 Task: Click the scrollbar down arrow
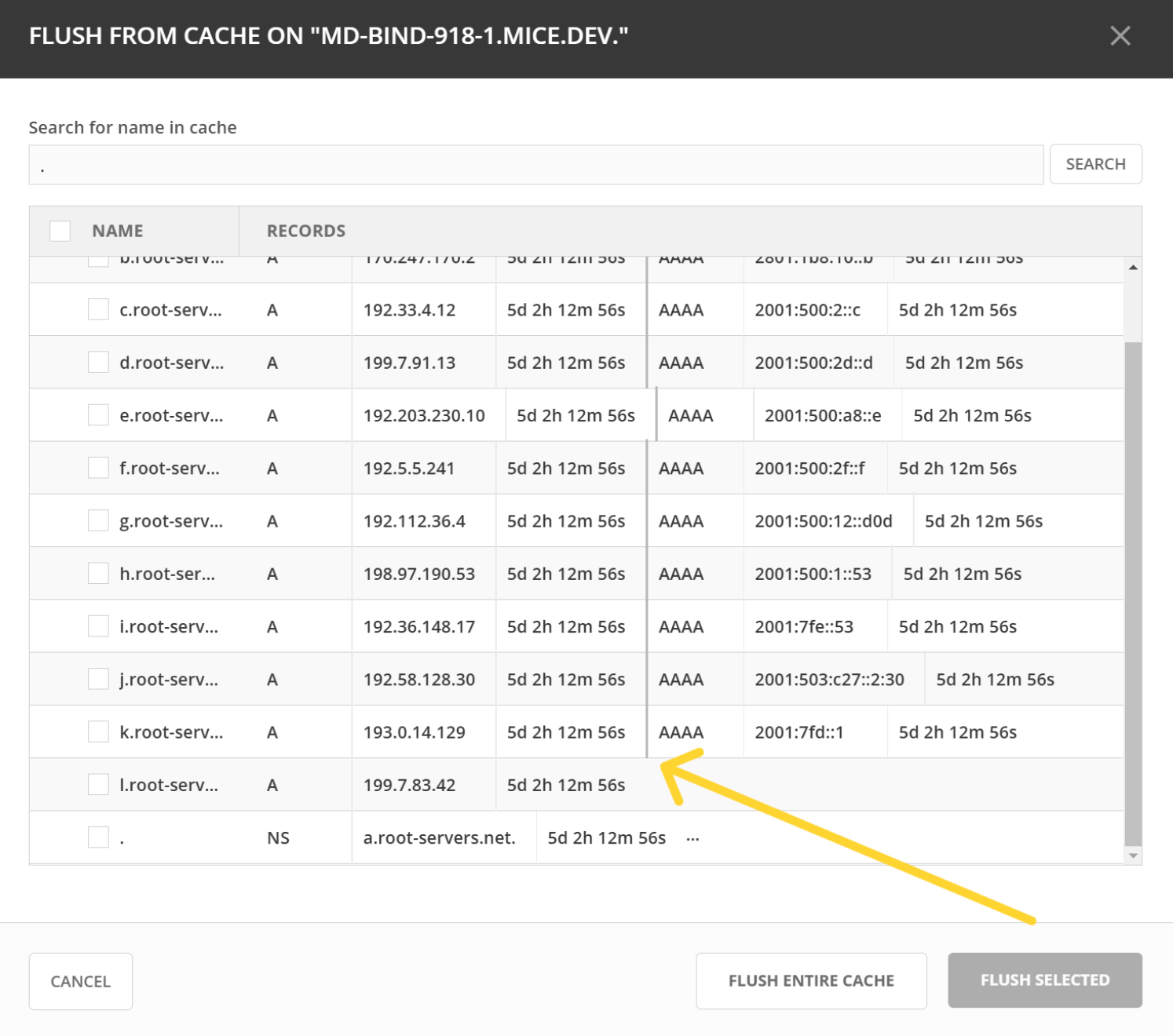1133,855
